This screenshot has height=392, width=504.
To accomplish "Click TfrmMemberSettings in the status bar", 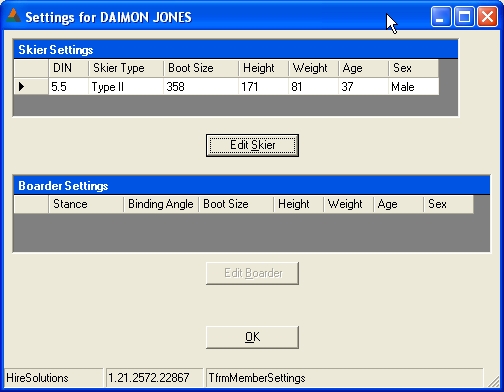I will [x=344, y=378].
